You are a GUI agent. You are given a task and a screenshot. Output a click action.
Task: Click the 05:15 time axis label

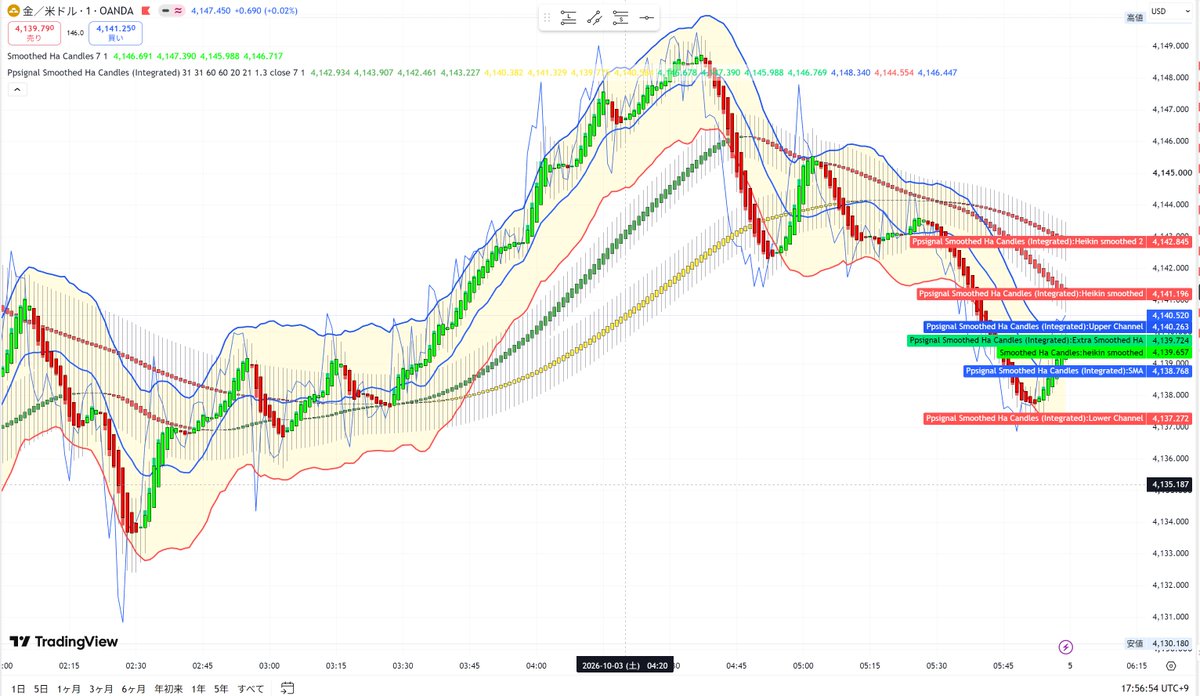point(870,665)
